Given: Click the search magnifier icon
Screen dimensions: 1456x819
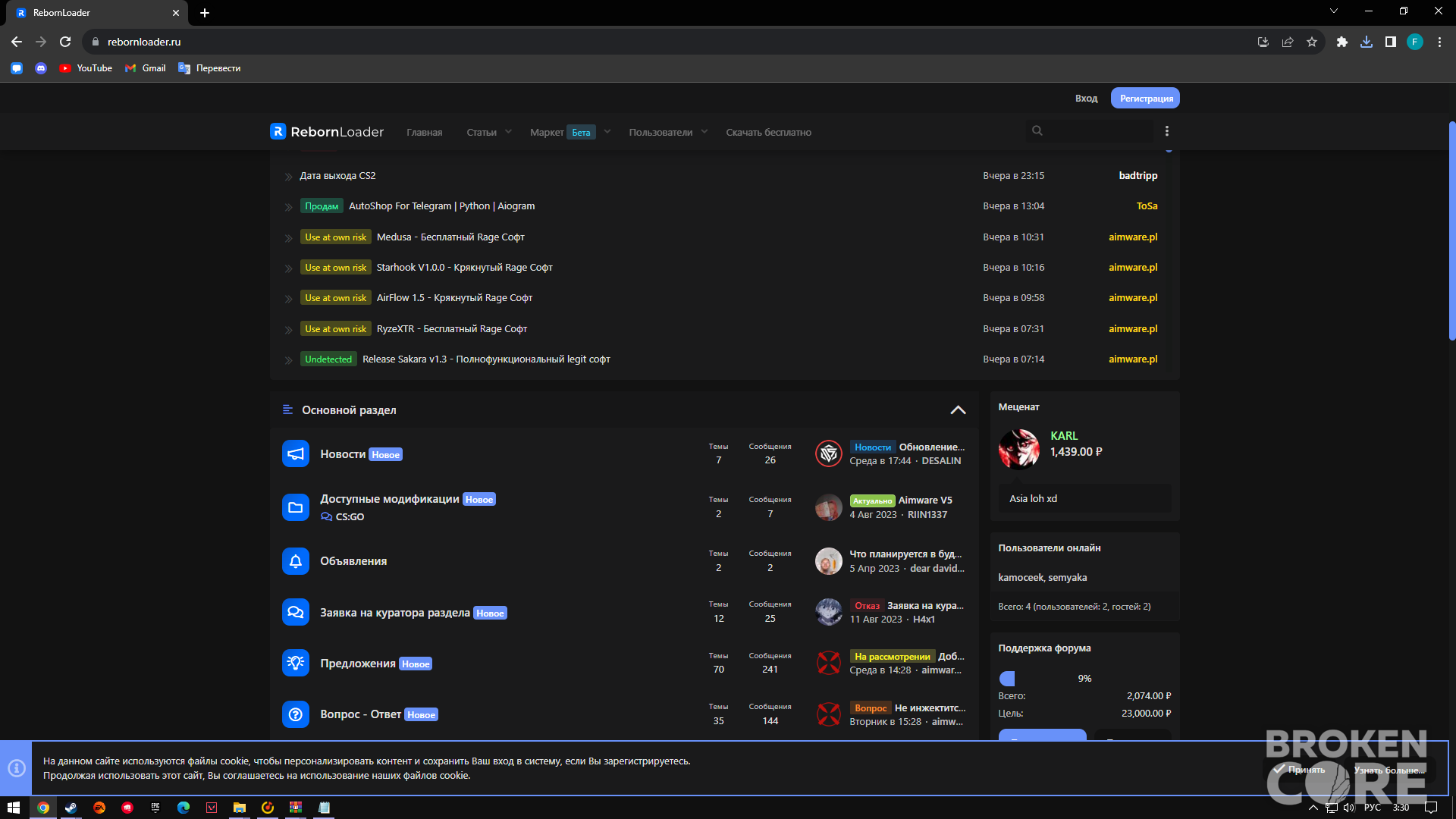Looking at the screenshot, I should pyautogui.click(x=1037, y=131).
